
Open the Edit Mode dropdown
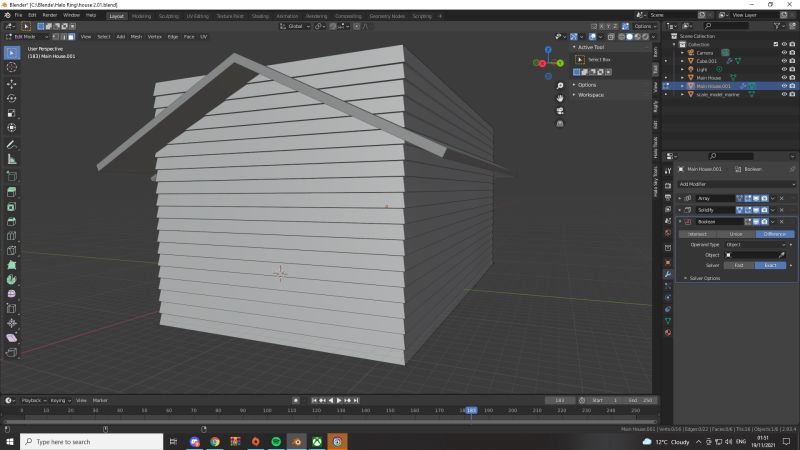pos(27,37)
